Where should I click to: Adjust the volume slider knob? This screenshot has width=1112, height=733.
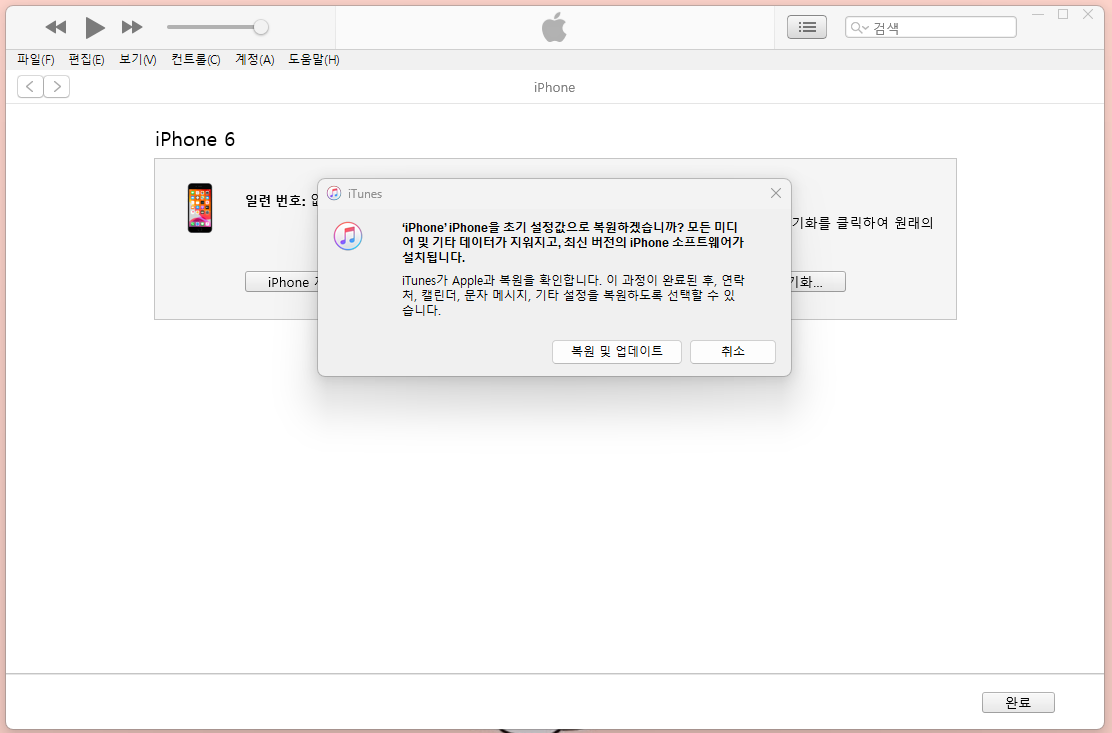pyautogui.click(x=261, y=27)
